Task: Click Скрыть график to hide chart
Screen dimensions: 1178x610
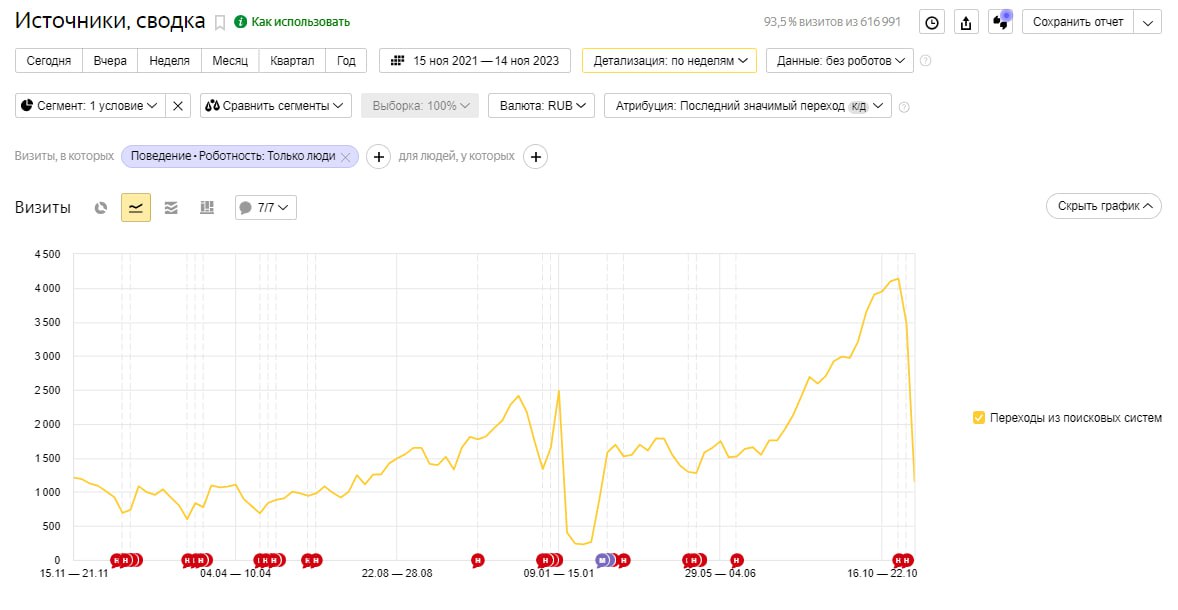Action: (x=1104, y=206)
